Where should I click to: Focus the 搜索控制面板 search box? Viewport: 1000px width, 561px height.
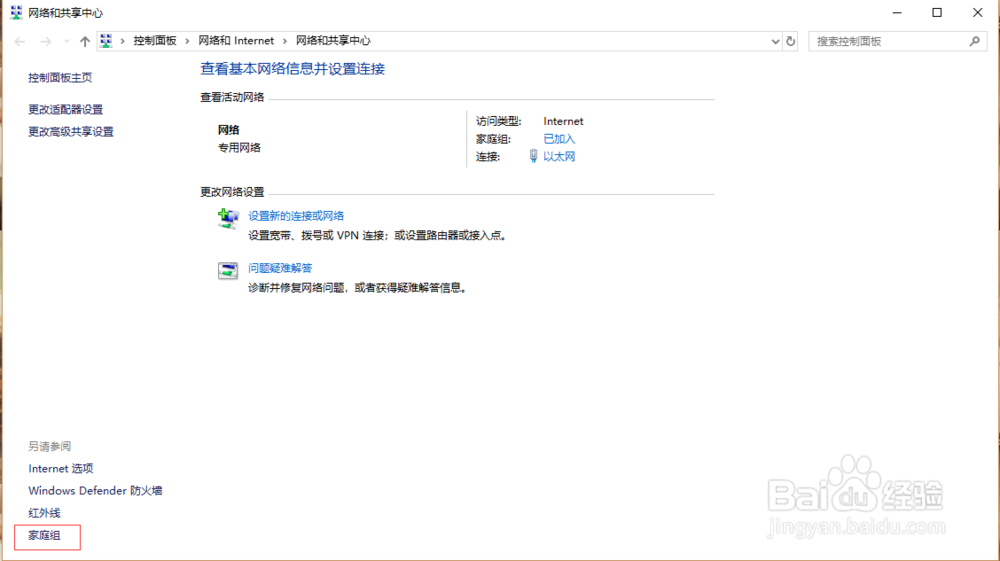[x=897, y=41]
